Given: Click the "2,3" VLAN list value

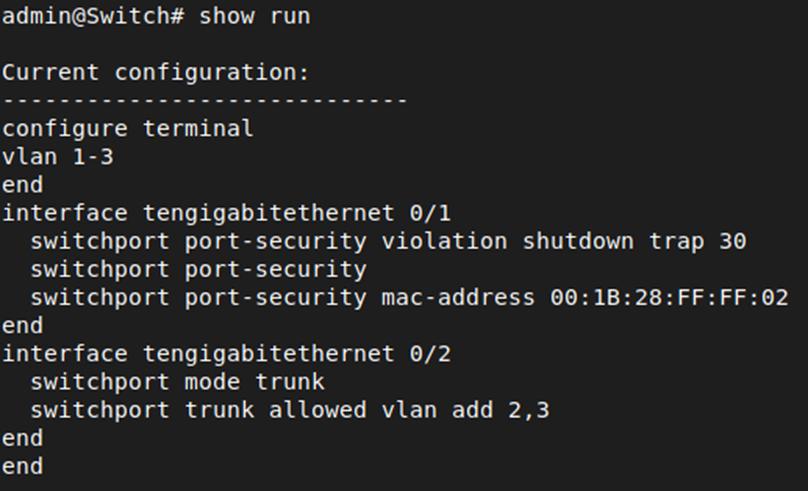Looking at the screenshot, I should coord(529,410).
